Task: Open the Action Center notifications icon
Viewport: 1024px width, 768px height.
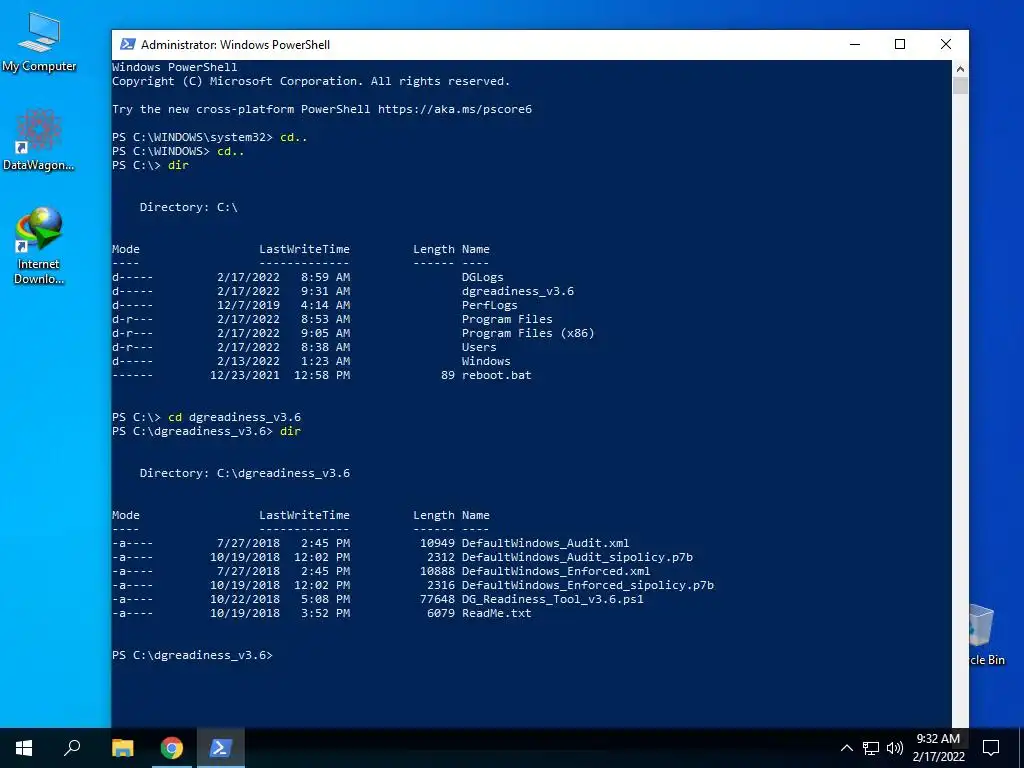Action: click(x=991, y=748)
